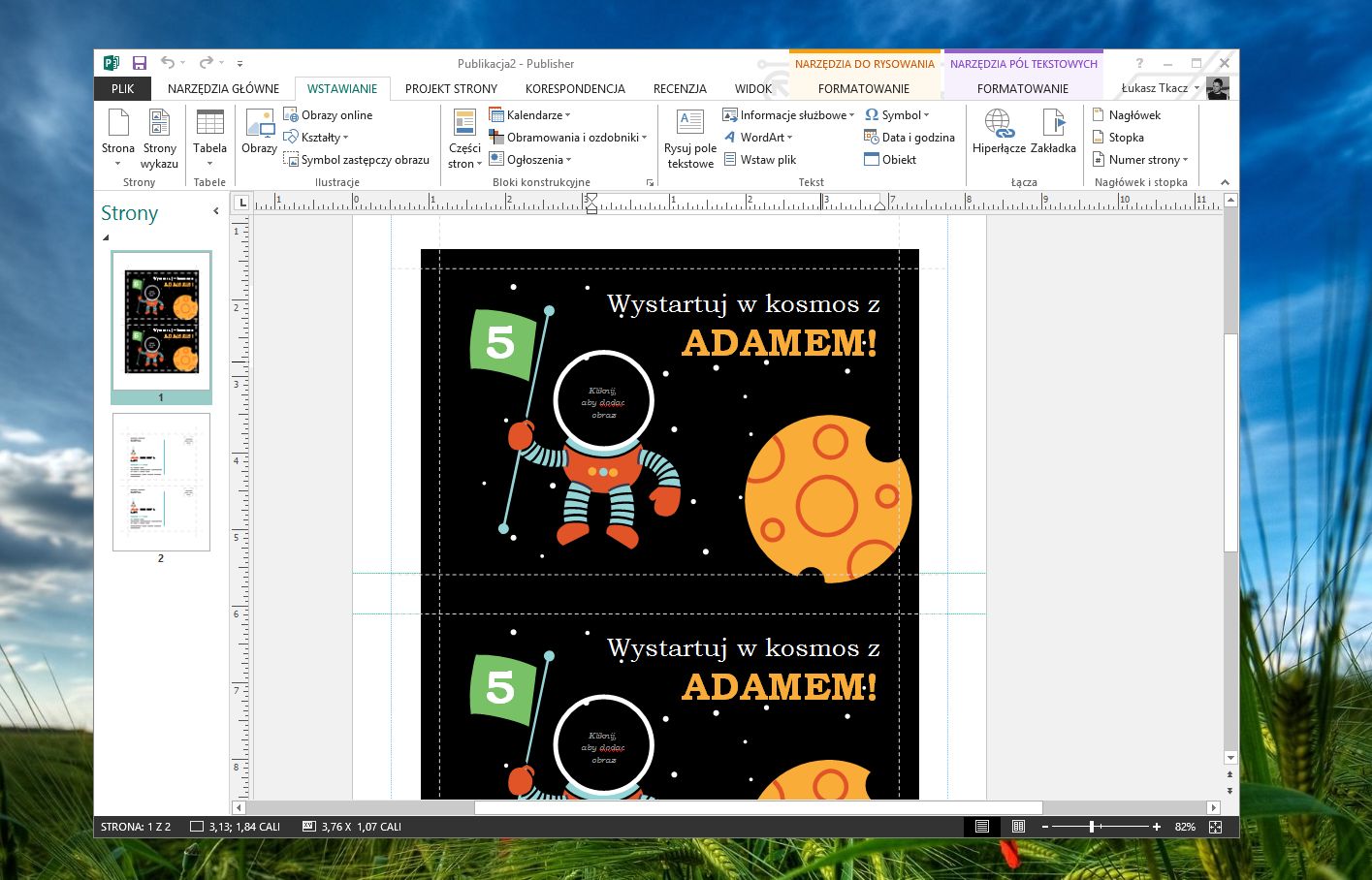The width and height of the screenshot is (1372, 880).
Task: Click the Łukasz Tkacz account name
Action: 1155,88
